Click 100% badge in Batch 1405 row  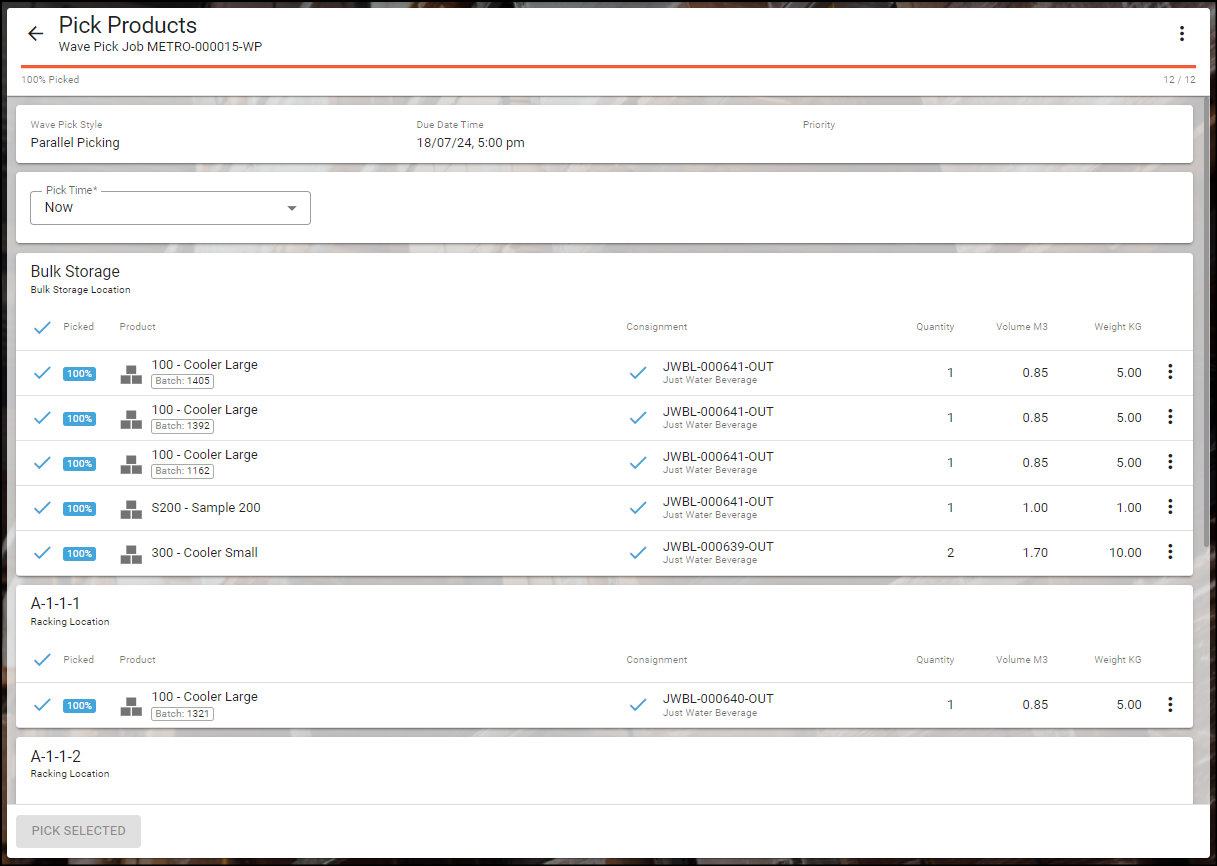click(x=79, y=374)
